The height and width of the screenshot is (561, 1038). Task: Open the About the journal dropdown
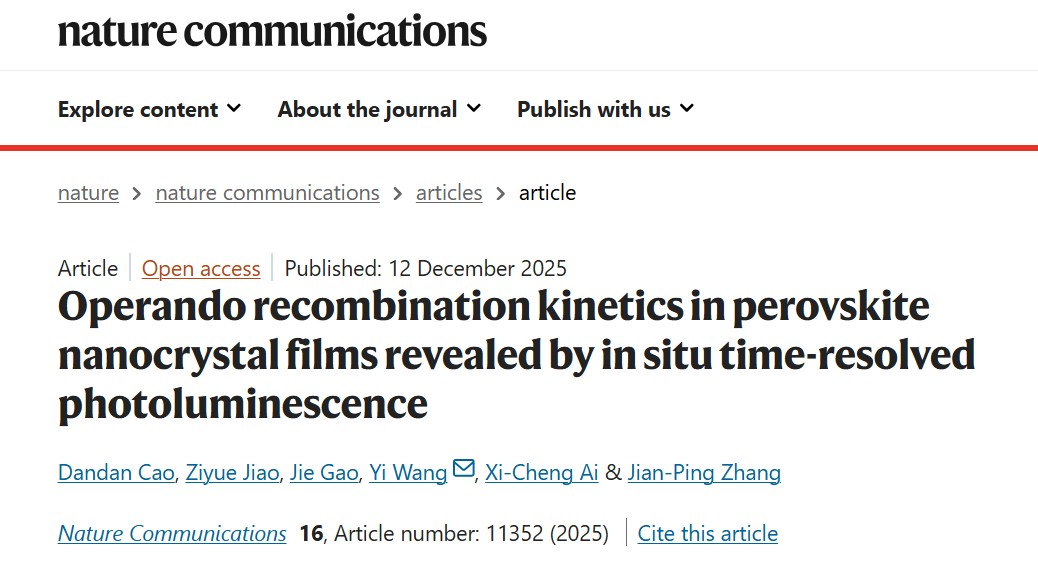(379, 109)
